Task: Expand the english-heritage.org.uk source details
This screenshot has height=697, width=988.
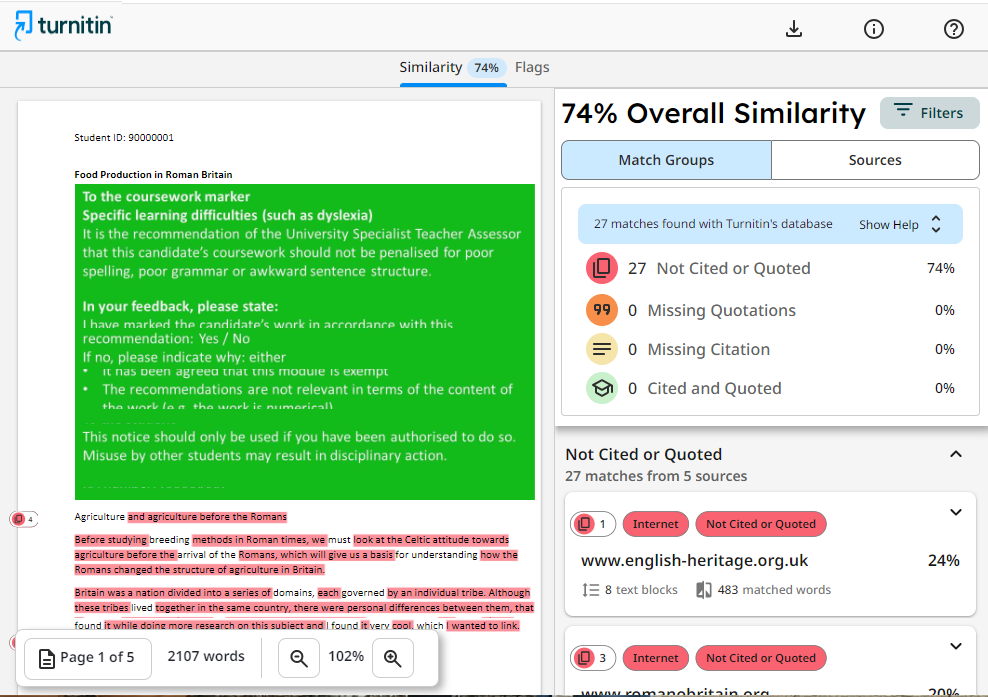Action: click(955, 512)
